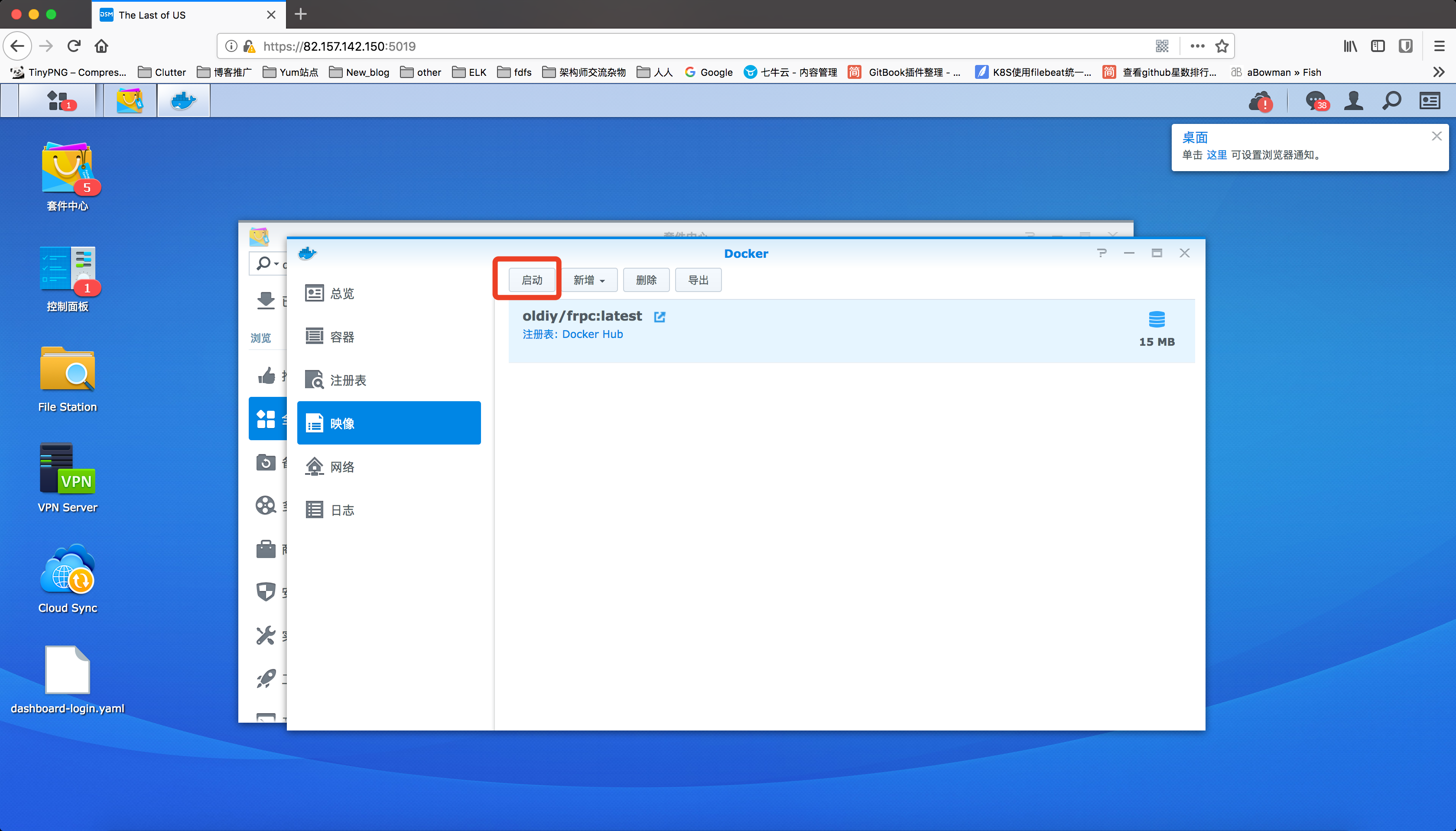Open the notifications chat bubble icon
Image resolution: width=1456 pixels, height=831 pixels.
pyautogui.click(x=1316, y=101)
